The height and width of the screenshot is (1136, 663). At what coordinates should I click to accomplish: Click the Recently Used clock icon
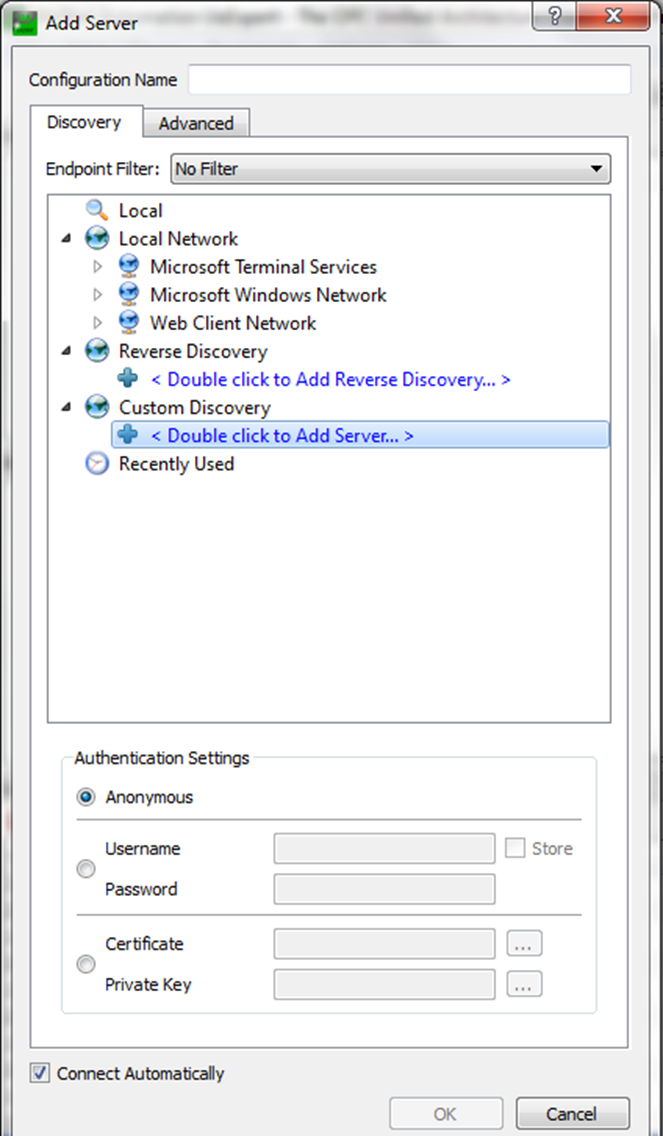pyautogui.click(x=97, y=464)
